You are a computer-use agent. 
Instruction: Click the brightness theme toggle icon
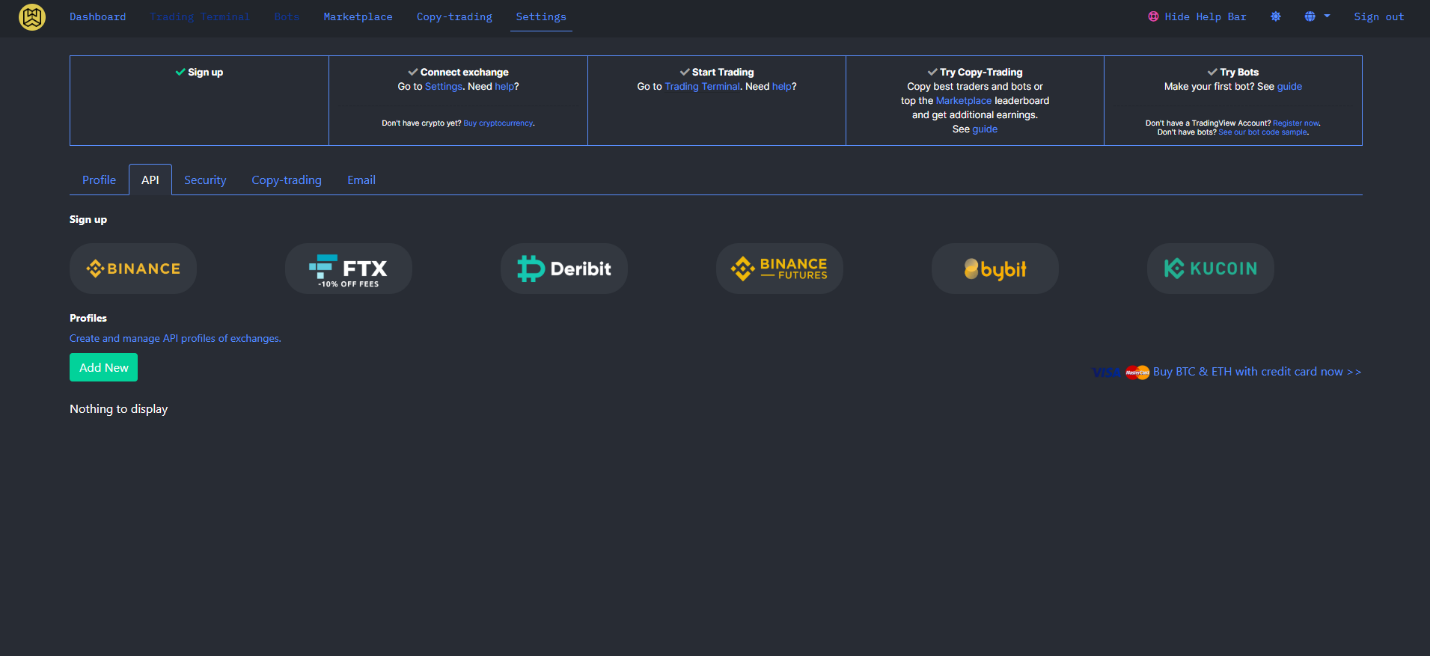pyautogui.click(x=1275, y=17)
